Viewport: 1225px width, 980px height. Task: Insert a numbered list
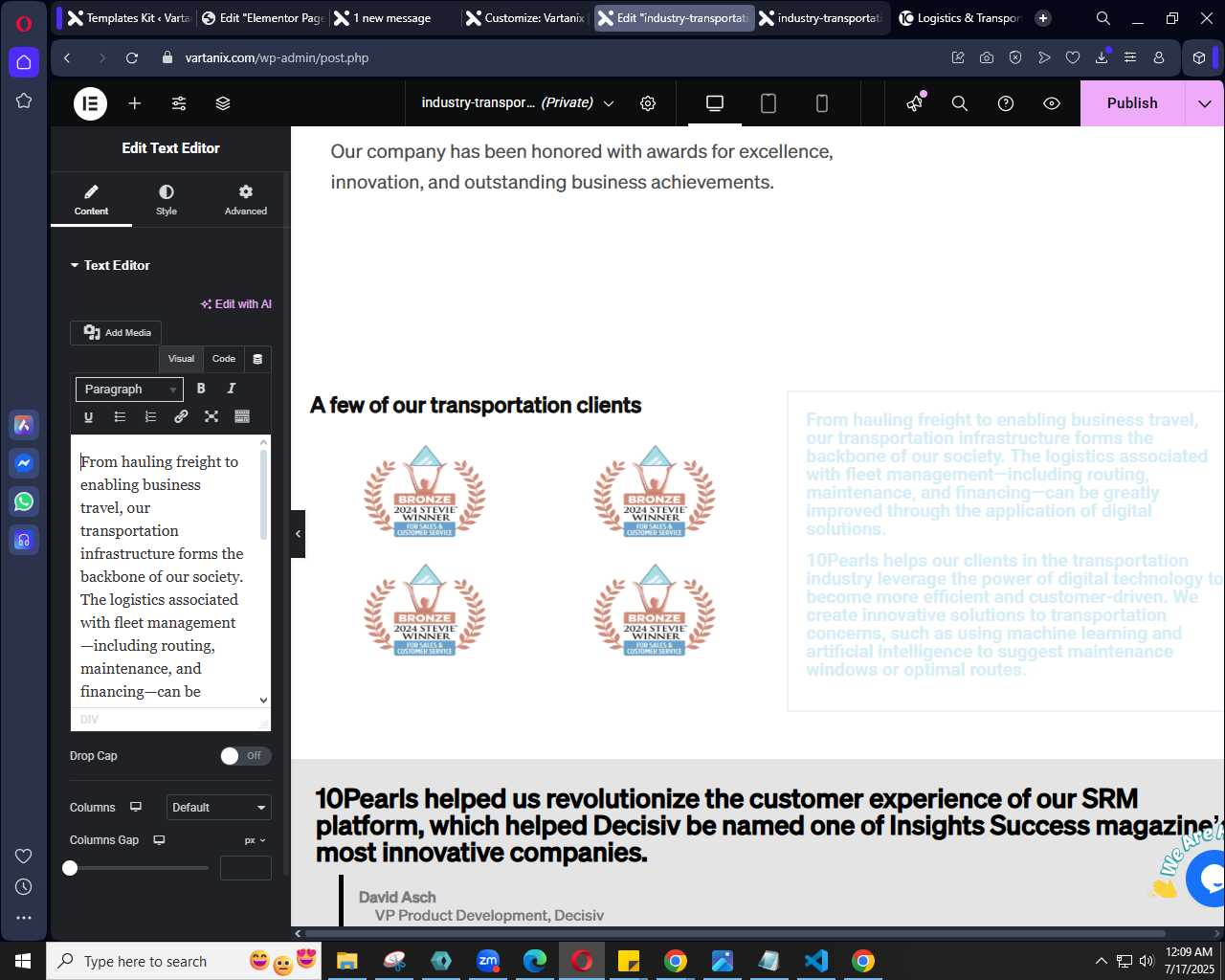pyautogui.click(x=150, y=416)
